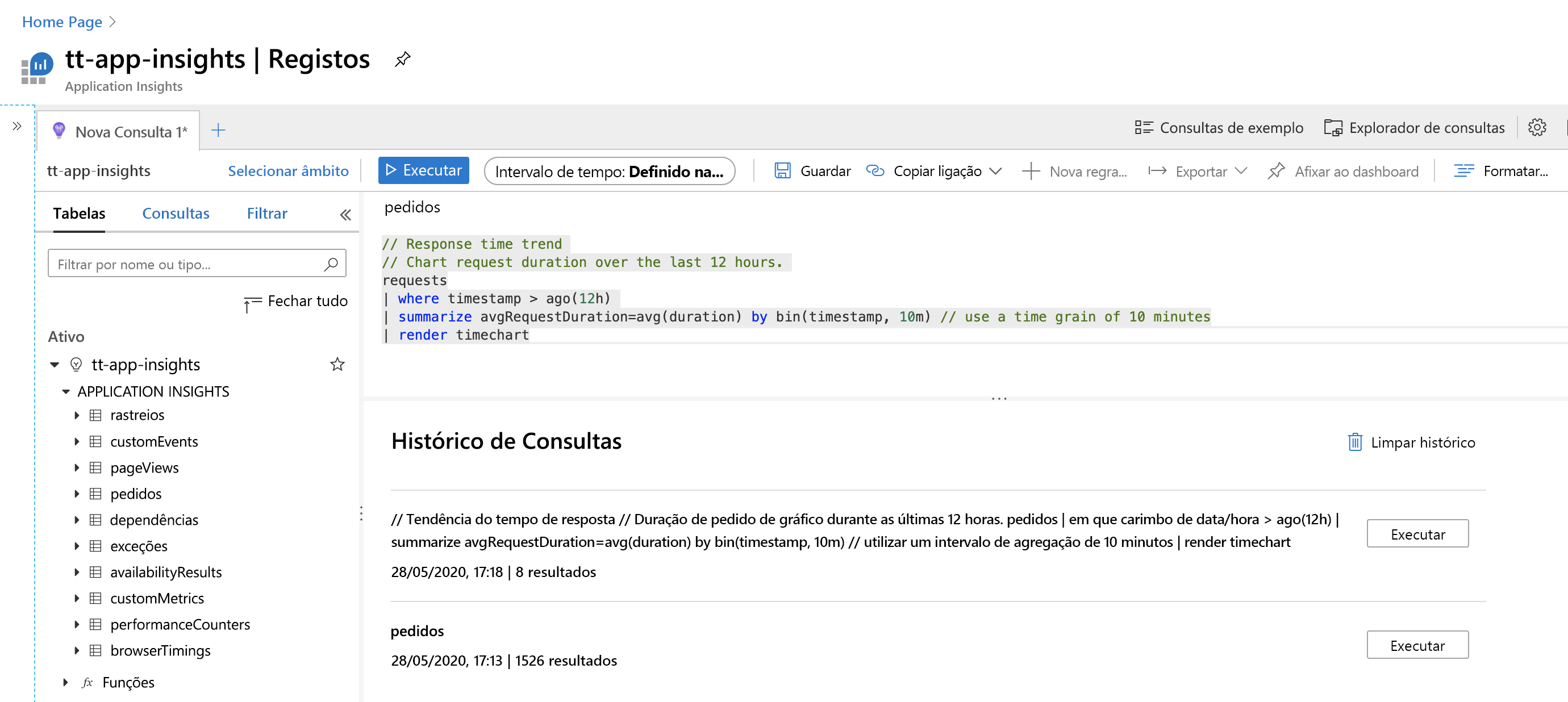
Task: Open Explorador de consultas
Action: (1414, 128)
